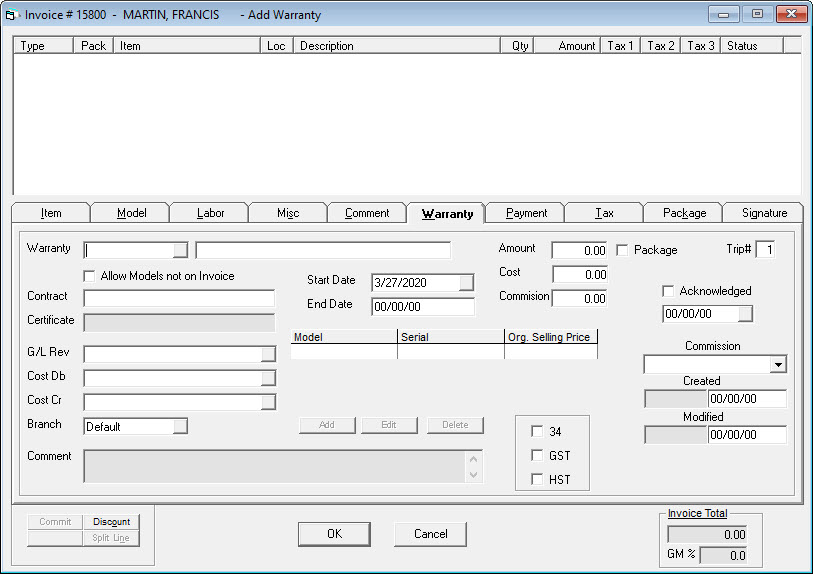Click the Type column header

coord(43,46)
